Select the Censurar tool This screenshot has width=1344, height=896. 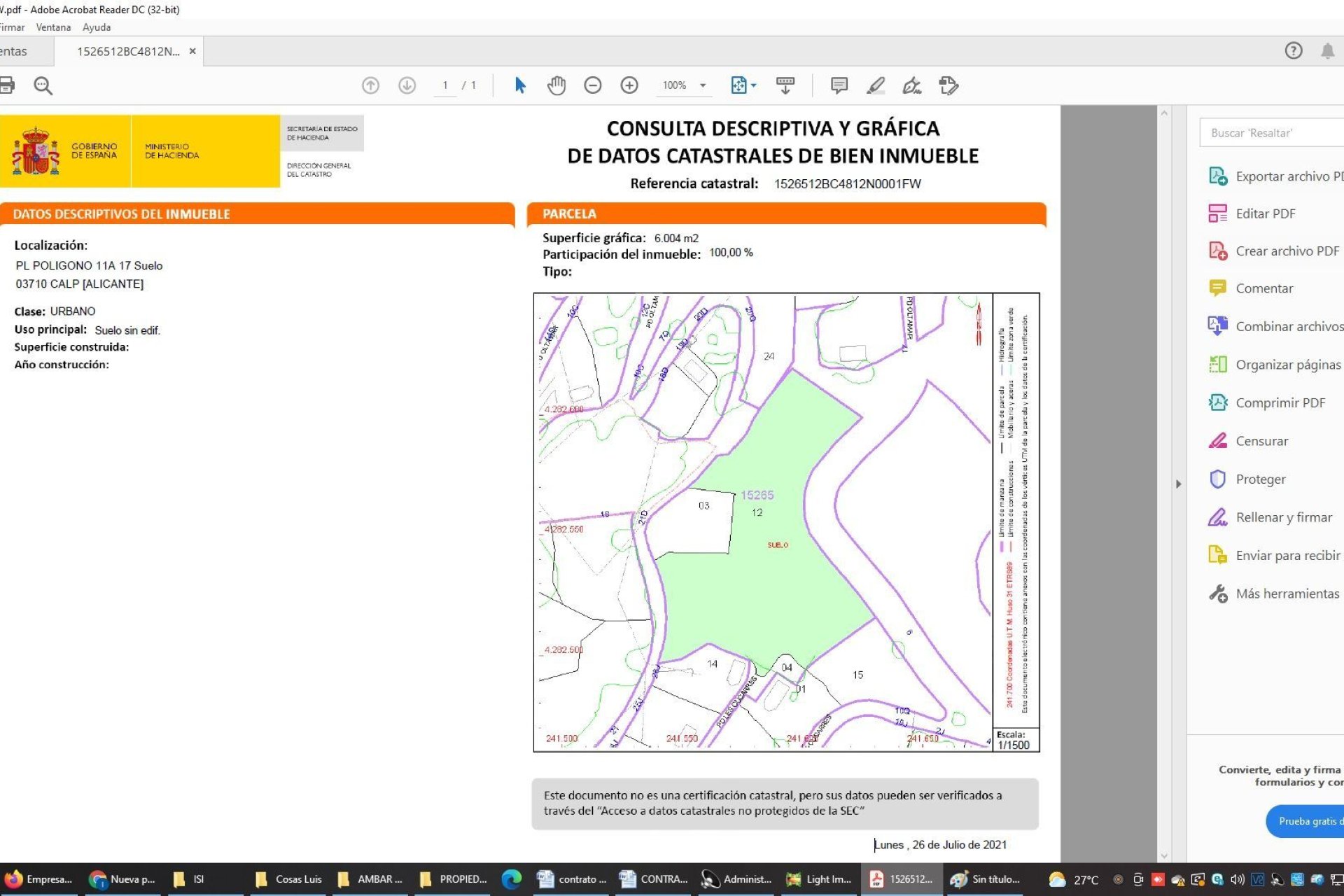tap(1262, 441)
